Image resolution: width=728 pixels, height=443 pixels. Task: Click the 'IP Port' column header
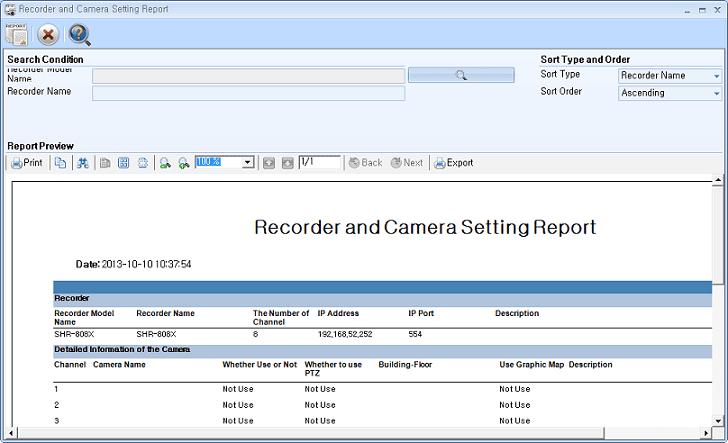pyautogui.click(x=421, y=313)
